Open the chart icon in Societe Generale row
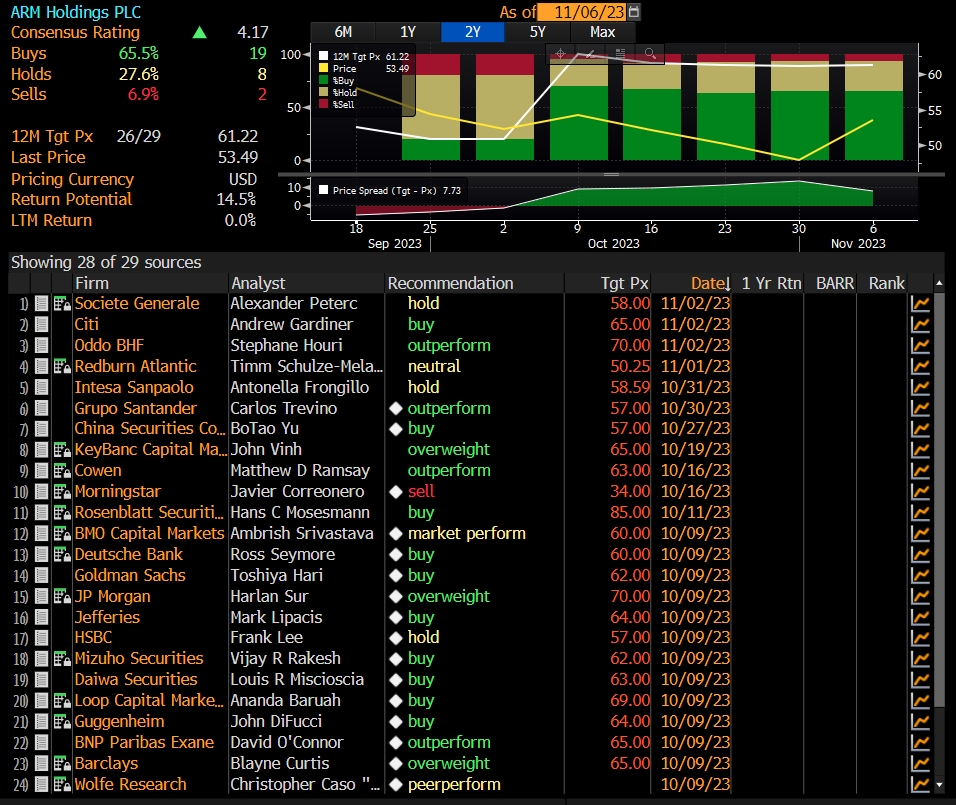Viewport: 956px width, 805px height. click(x=920, y=304)
